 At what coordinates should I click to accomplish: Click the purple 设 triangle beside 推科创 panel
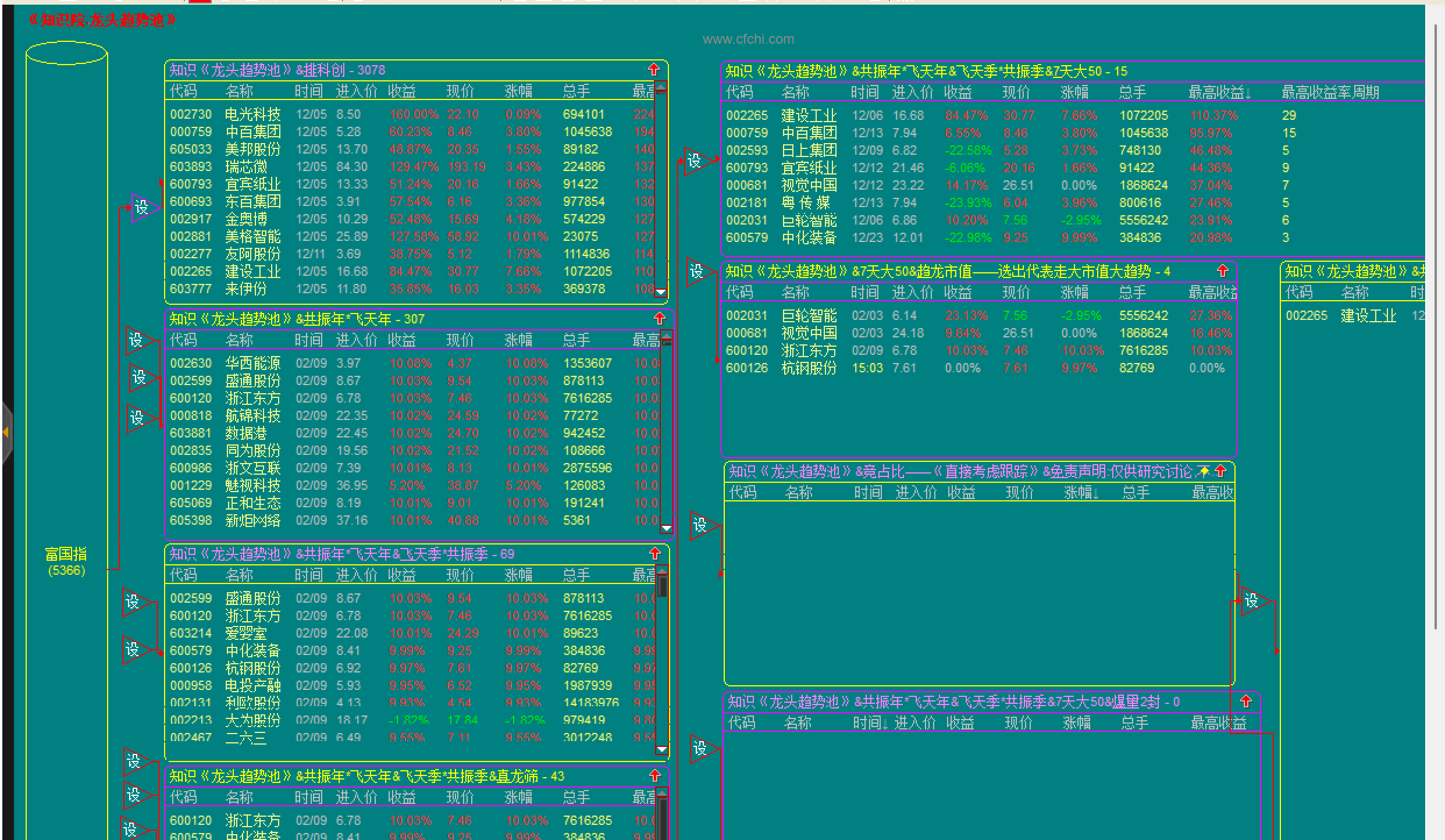coord(143,207)
